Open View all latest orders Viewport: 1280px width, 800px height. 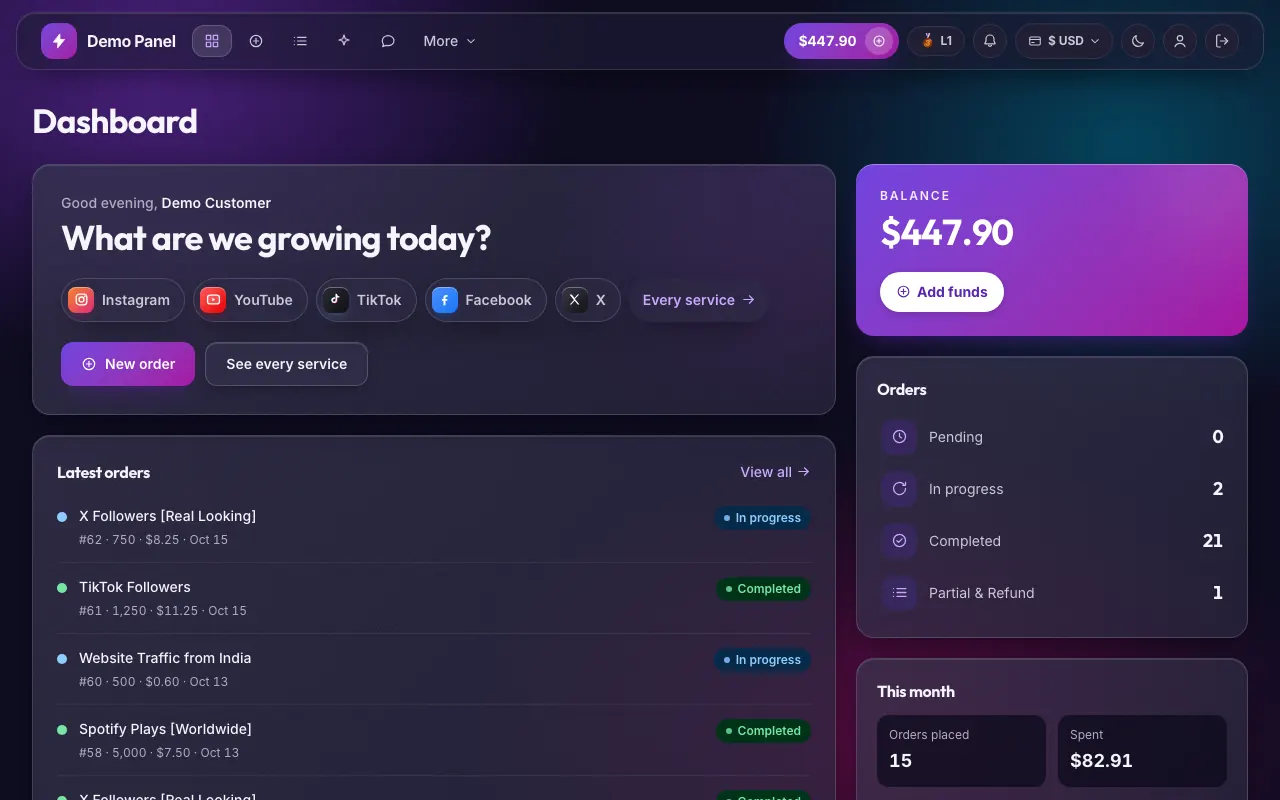[775, 472]
